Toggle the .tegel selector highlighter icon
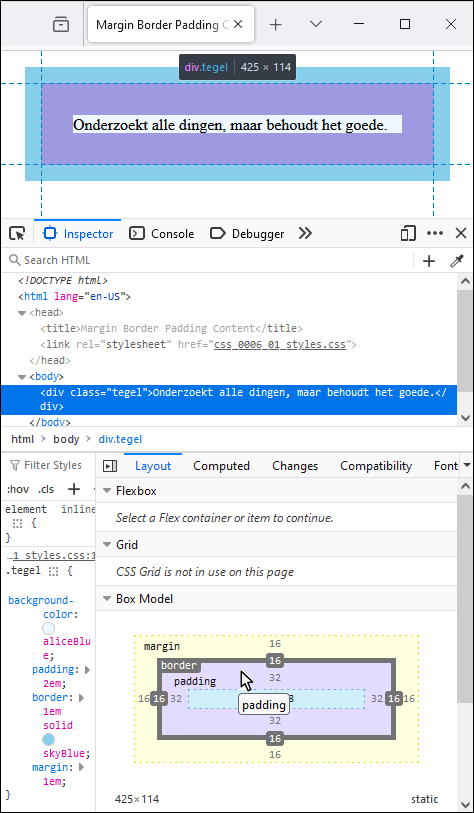The height and width of the screenshot is (813, 474). (x=53, y=572)
